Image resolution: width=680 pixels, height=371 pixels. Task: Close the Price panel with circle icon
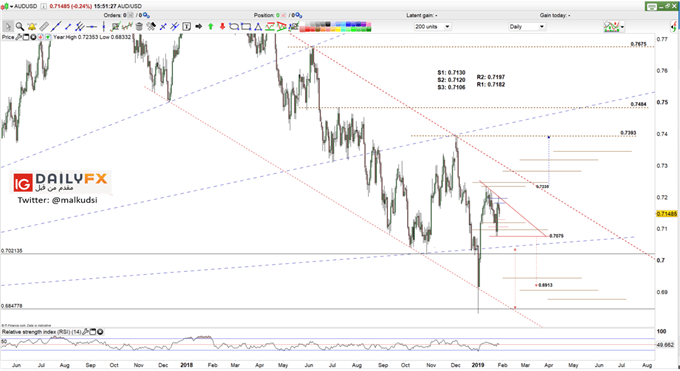pyautogui.click(x=33, y=37)
